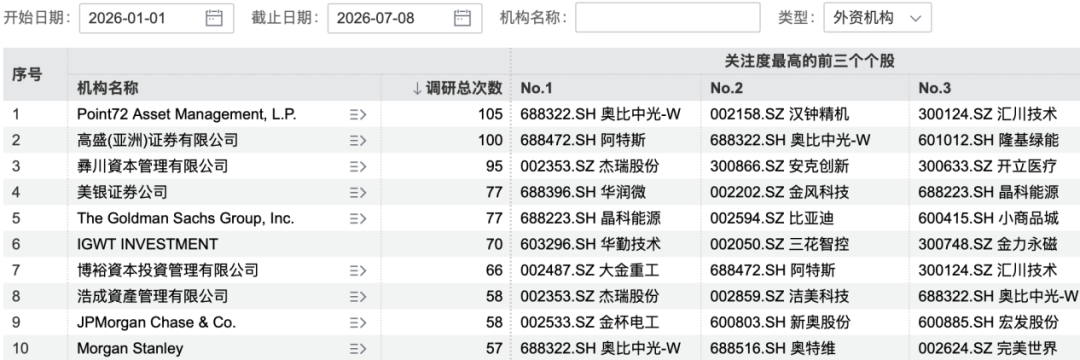
Task: Click list icon beside The Goldman Sachs Group
Action: click(357, 218)
